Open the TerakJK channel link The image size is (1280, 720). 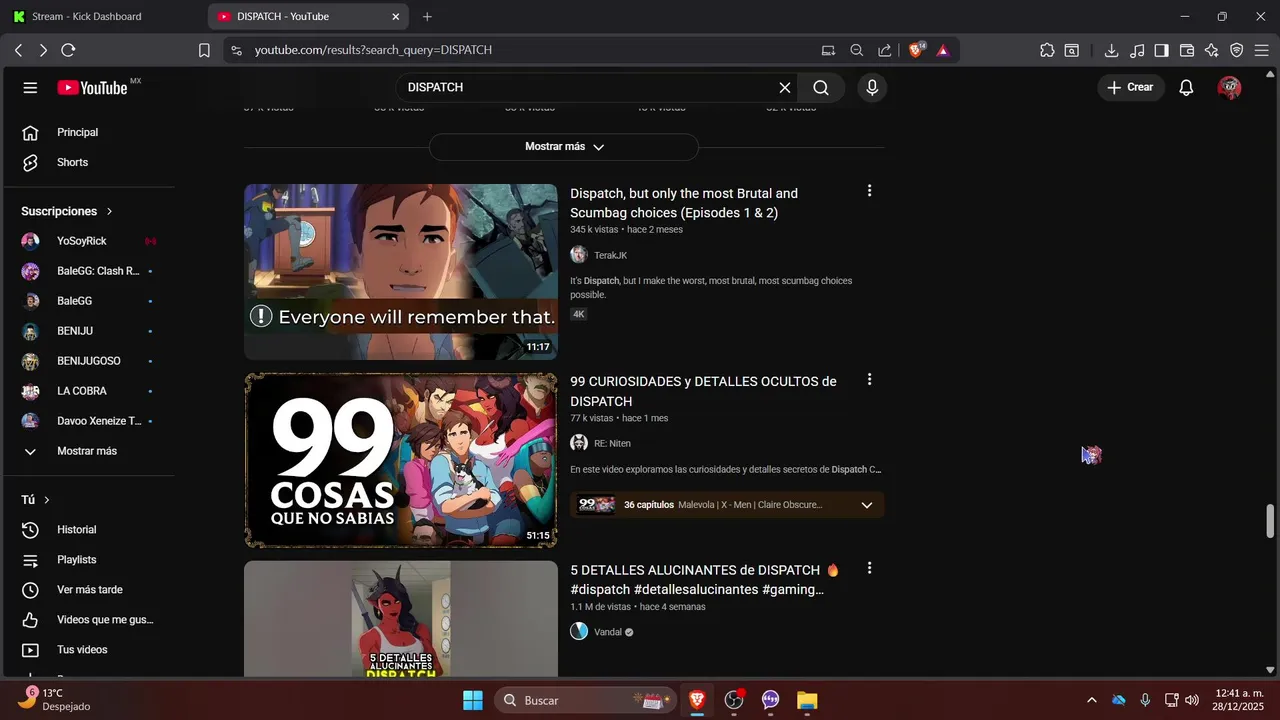(x=610, y=255)
